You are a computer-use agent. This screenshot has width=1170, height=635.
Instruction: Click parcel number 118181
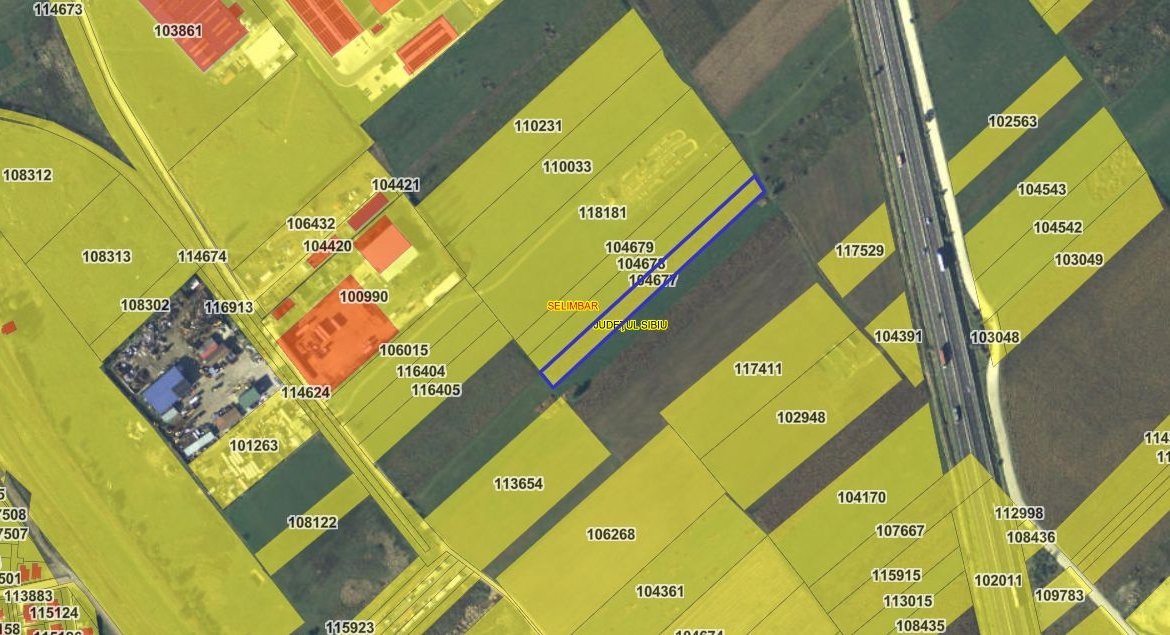602,213
